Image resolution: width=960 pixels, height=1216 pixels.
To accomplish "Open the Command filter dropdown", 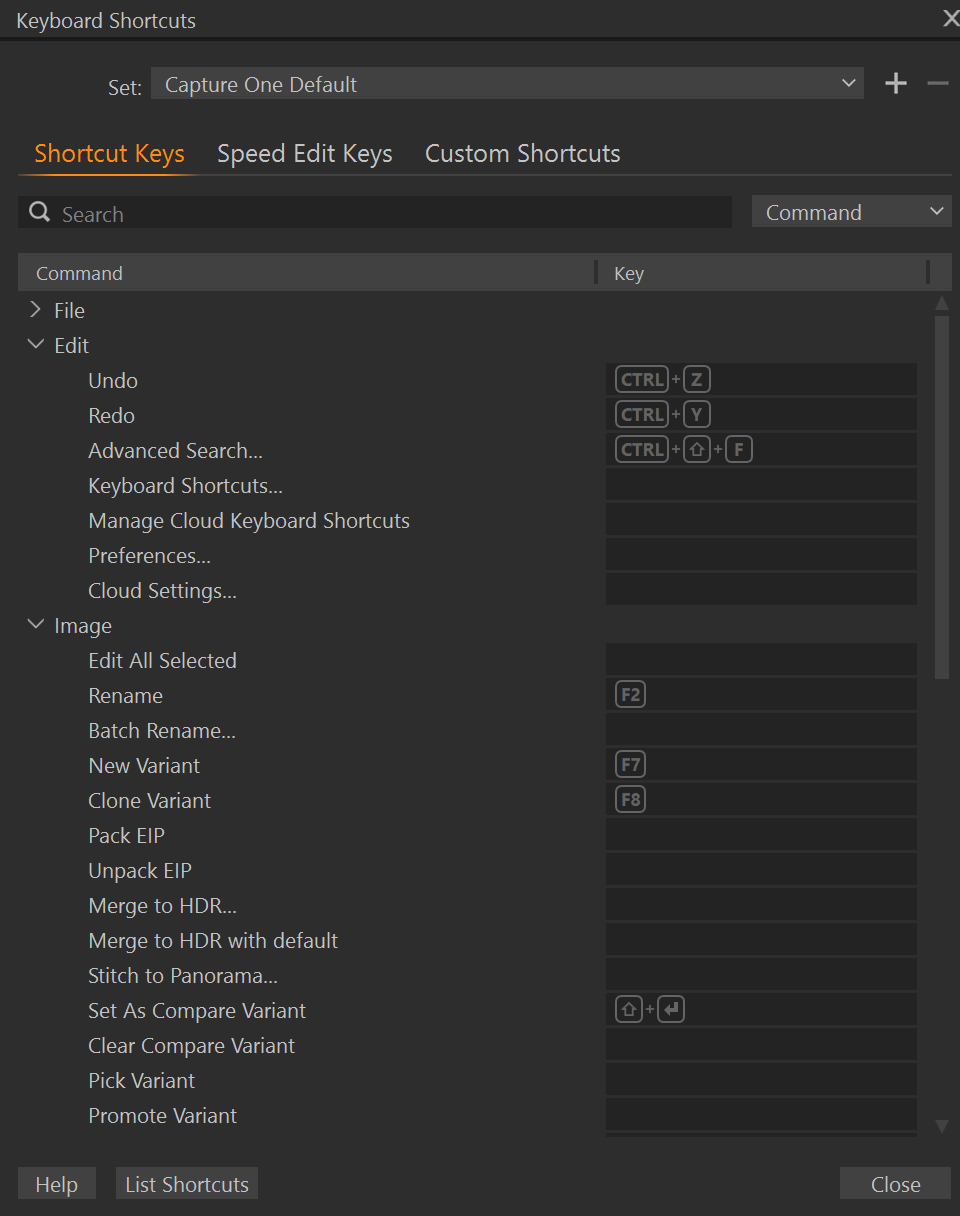I will (x=852, y=212).
